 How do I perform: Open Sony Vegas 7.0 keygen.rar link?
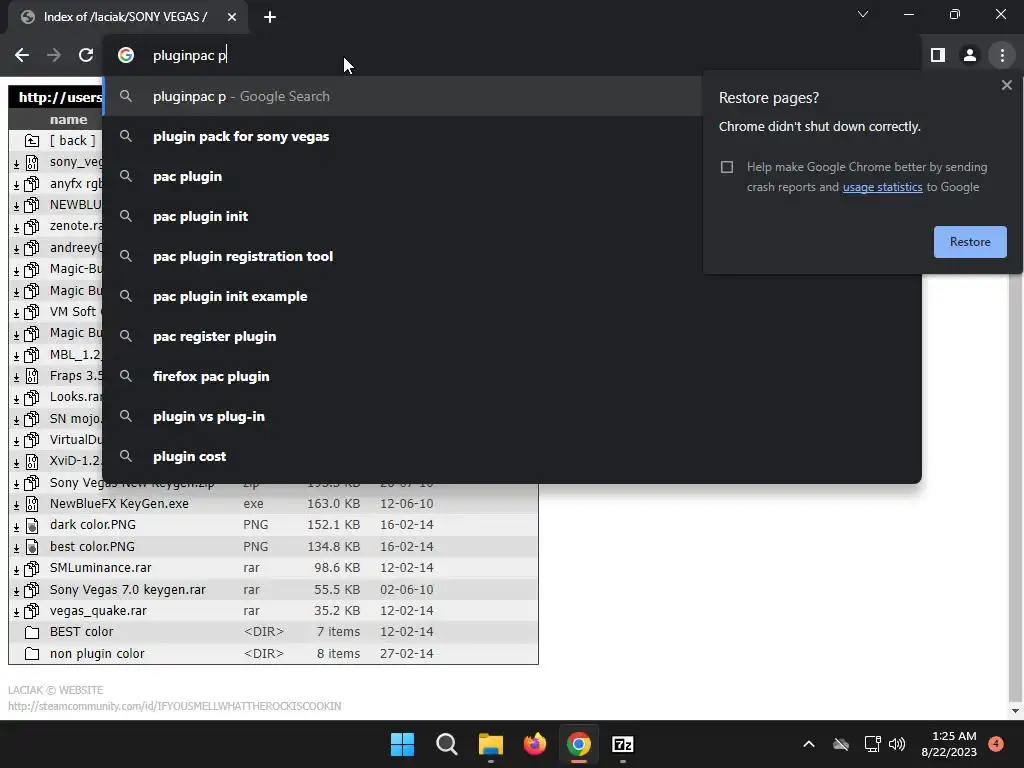click(x=127, y=590)
